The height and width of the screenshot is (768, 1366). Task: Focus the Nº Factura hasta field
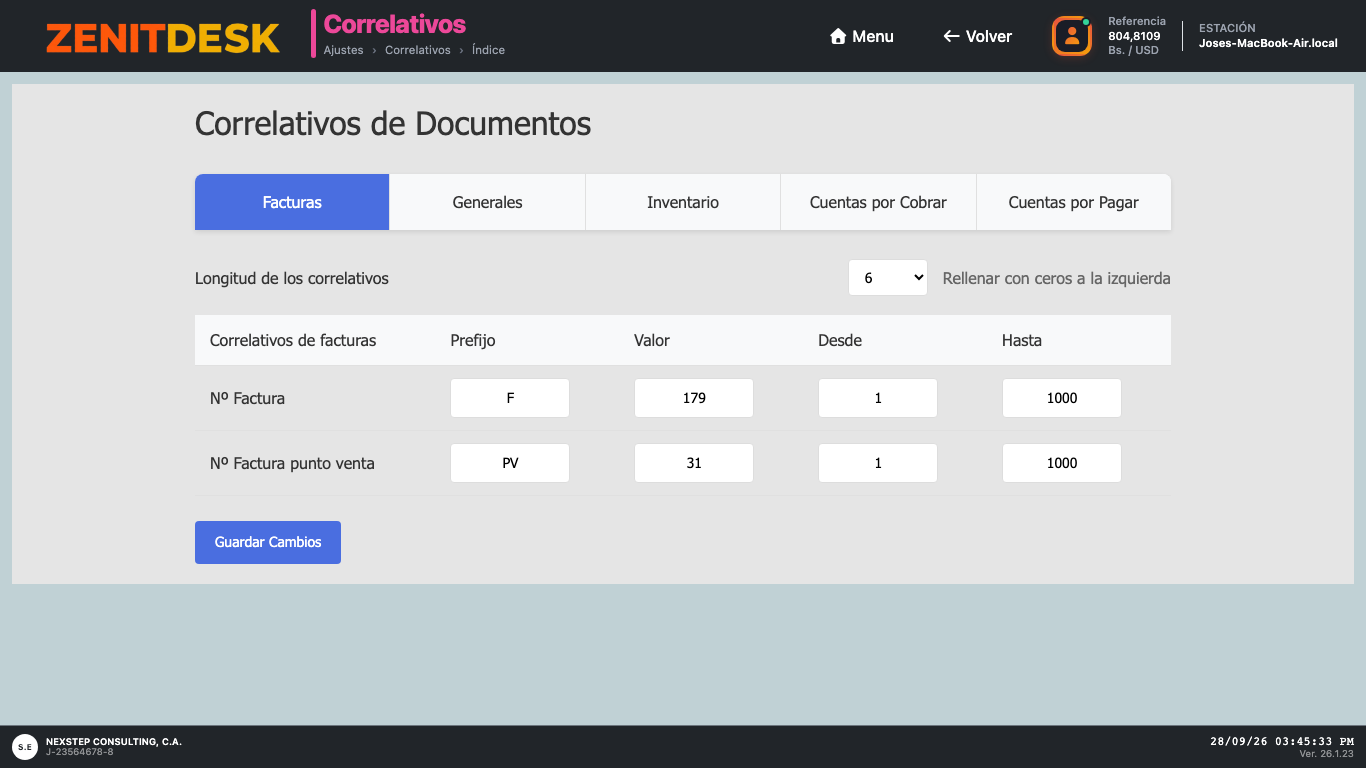point(1062,398)
